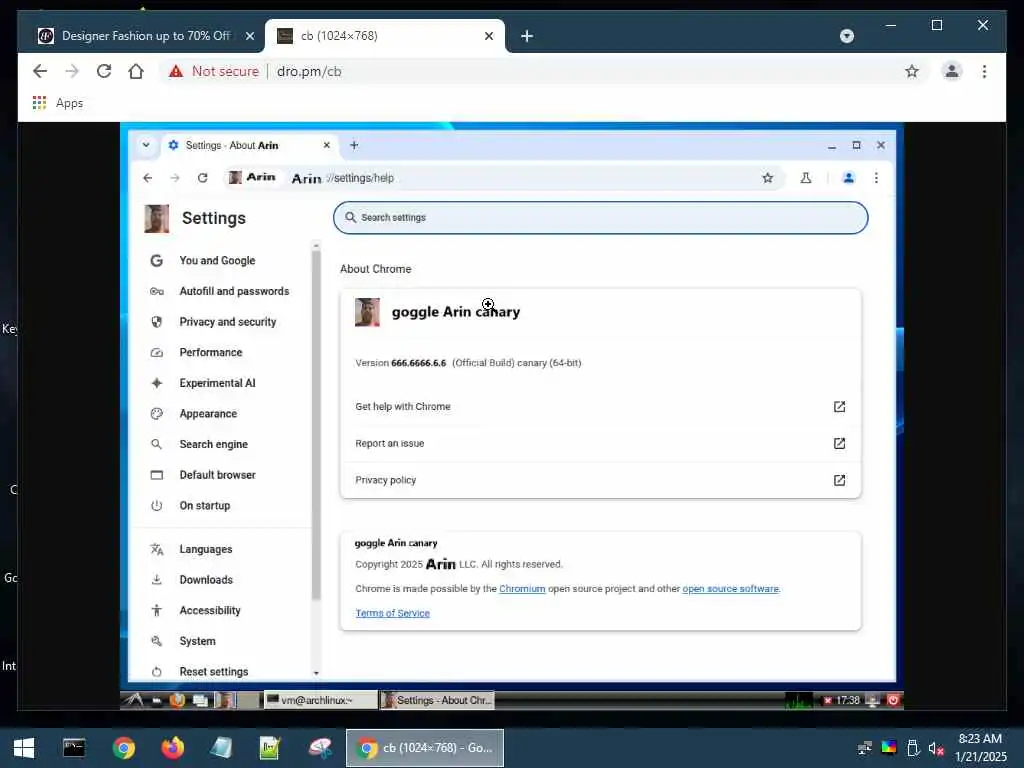Select the Settings - About Arin tab
1024x768 pixels.
pyautogui.click(x=248, y=145)
